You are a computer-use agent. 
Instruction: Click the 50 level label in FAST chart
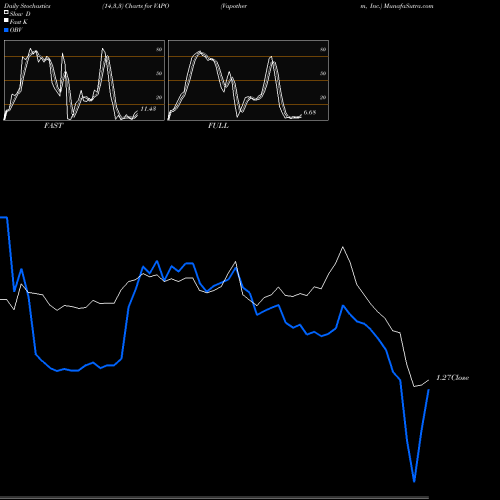click(x=159, y=73)
